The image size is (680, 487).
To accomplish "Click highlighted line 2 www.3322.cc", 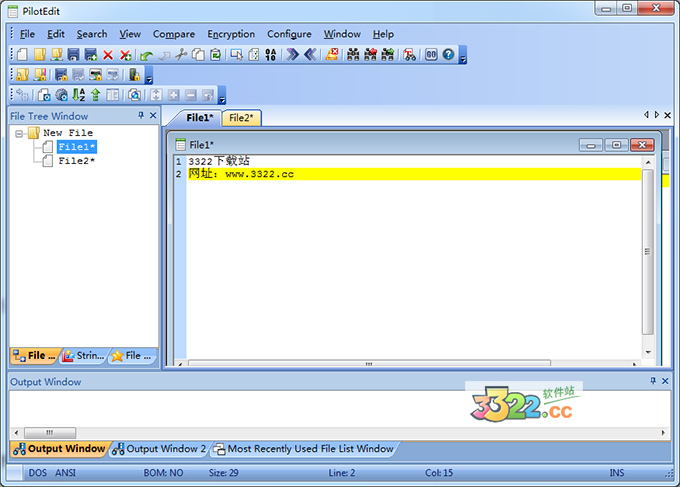I will (x=259, y=174).
